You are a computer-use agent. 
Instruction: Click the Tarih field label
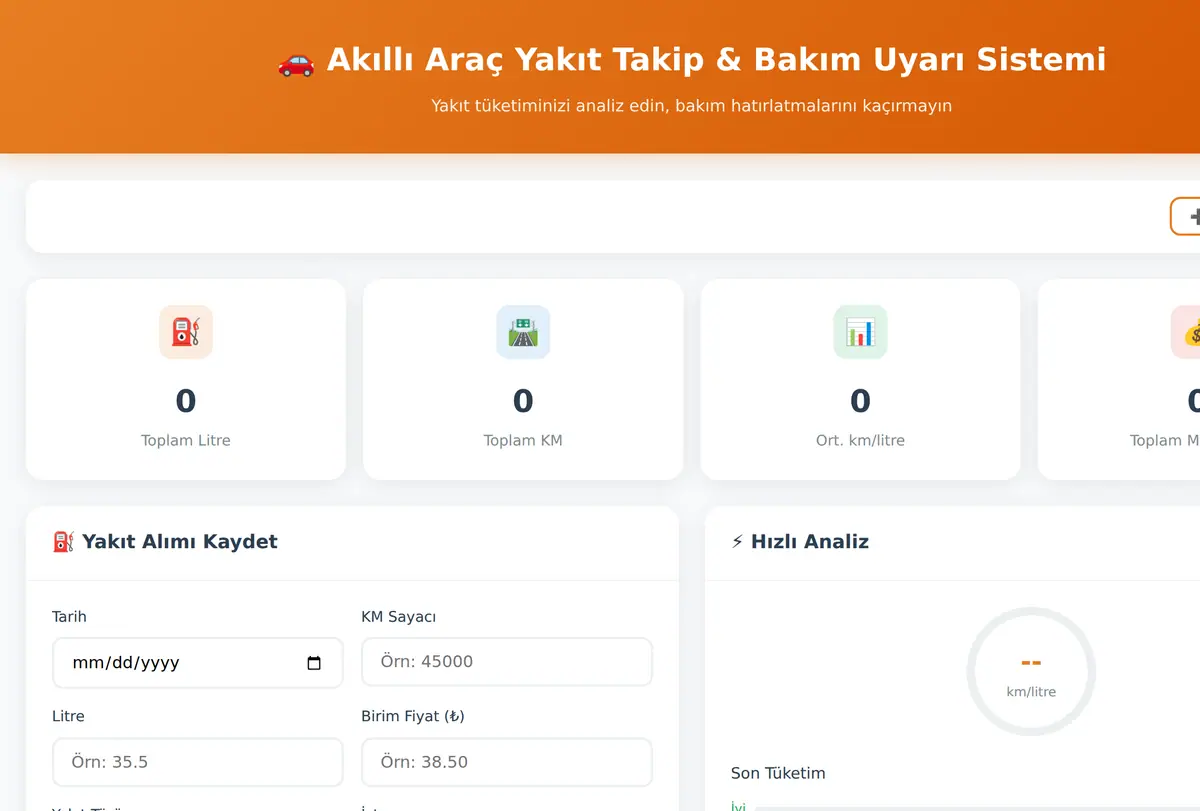69,617
